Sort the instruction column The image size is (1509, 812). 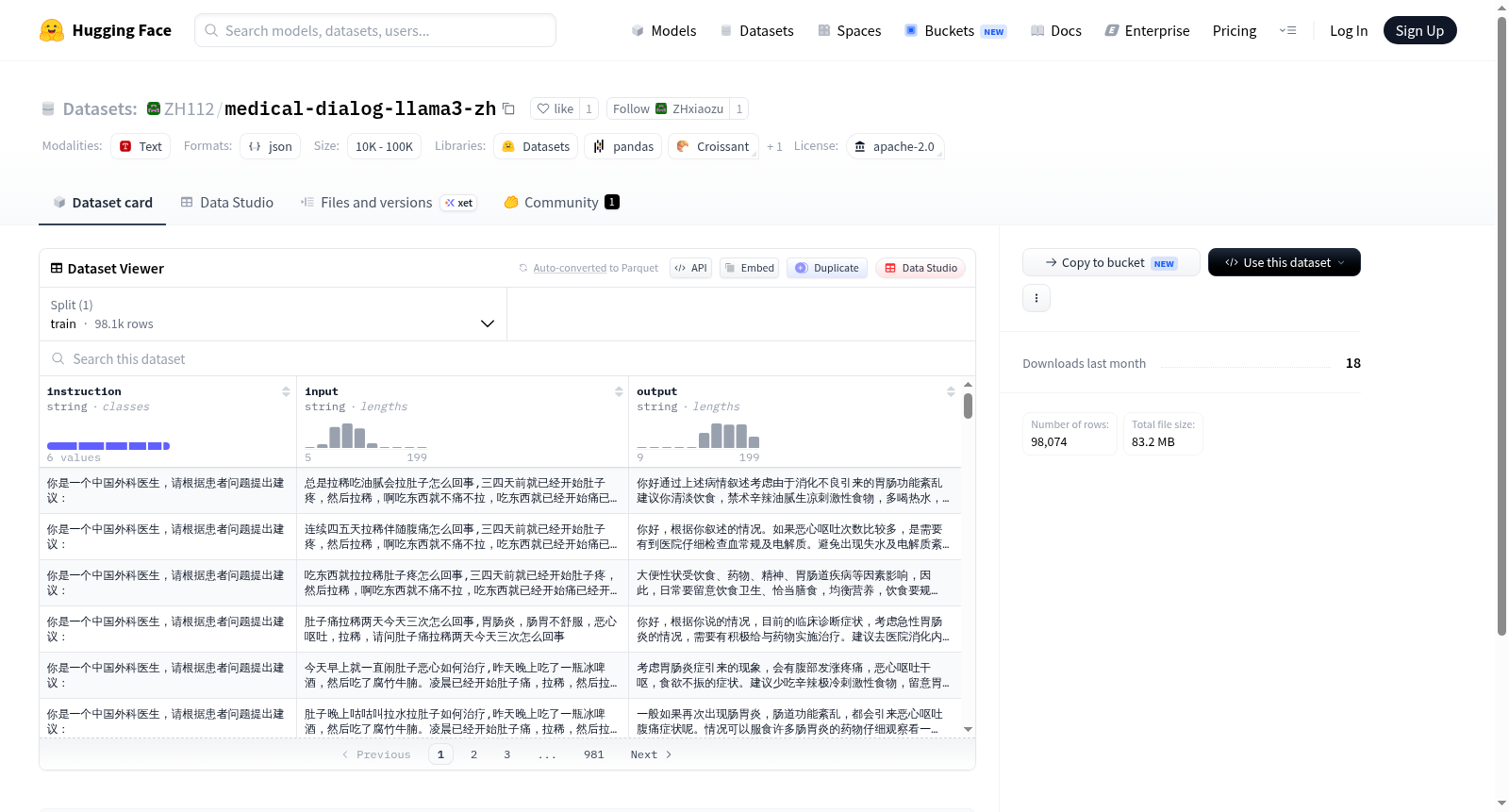286,391
